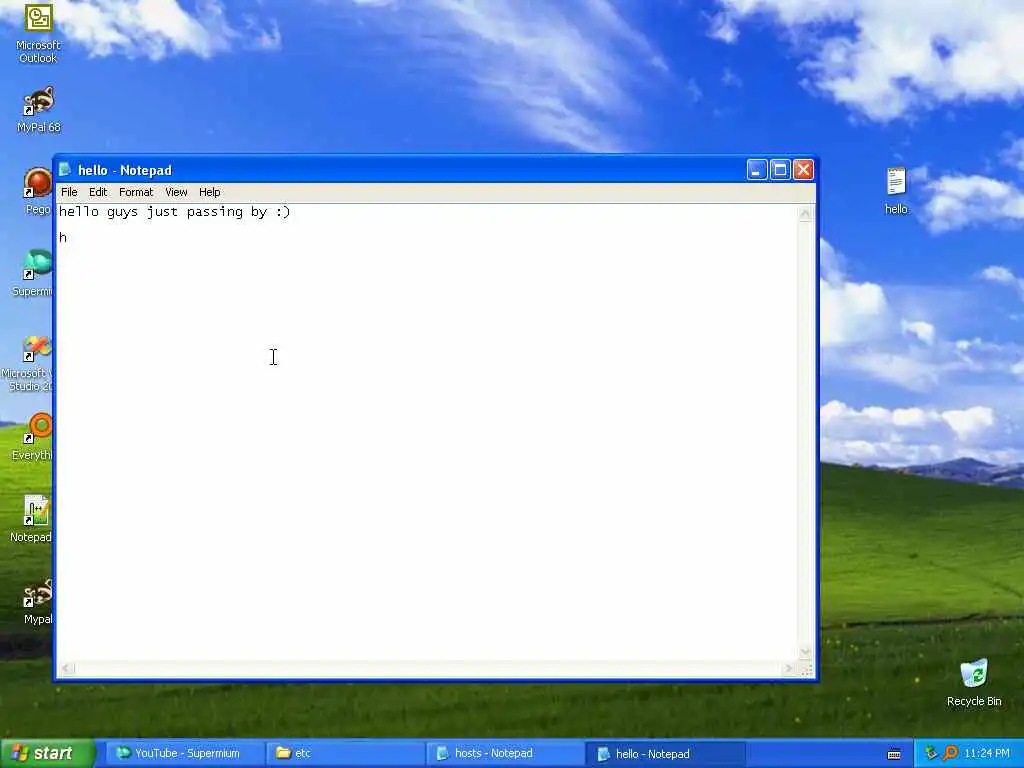Click the horizontal scrollbar right arrow
This screenshot has width=1024, height=768.
coord(789,668)
